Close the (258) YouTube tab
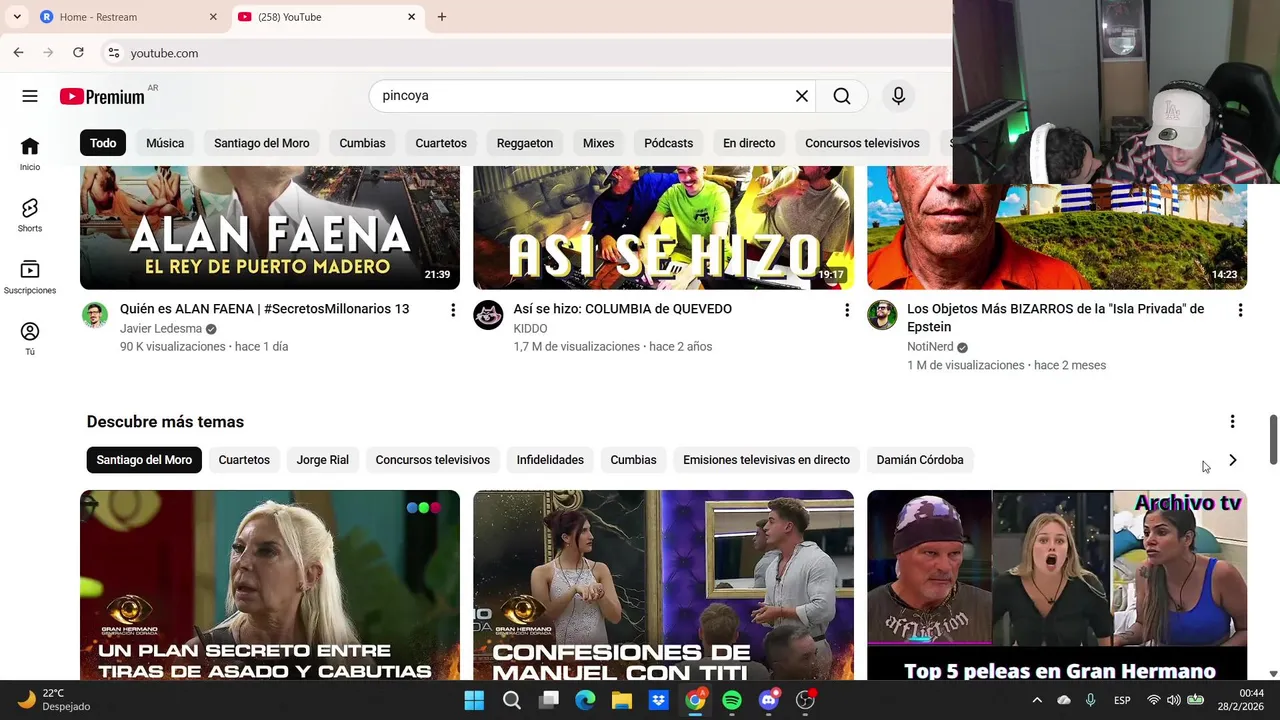Image resolution: width=1280 pixels, height=720 pixels. 411,17
